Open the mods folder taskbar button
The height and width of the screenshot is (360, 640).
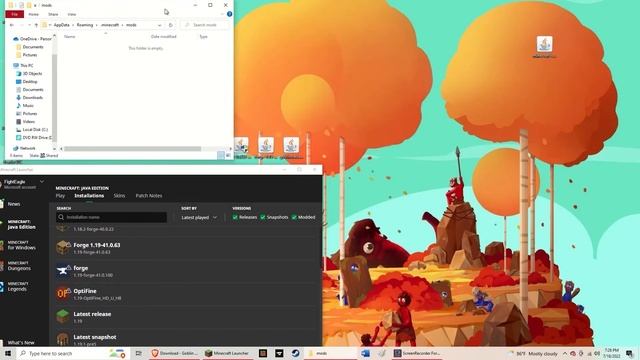pos(329,353)
